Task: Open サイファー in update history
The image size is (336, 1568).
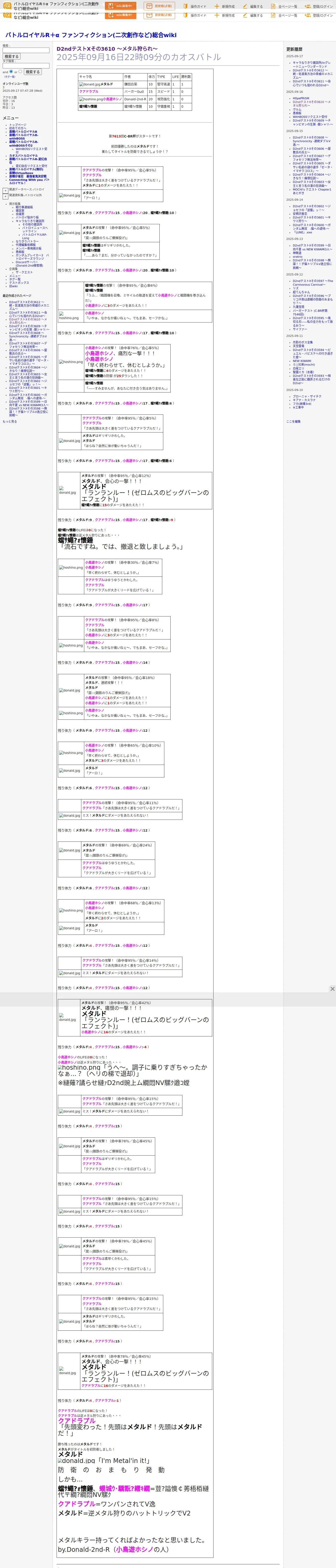Action: tap(300, 329)
